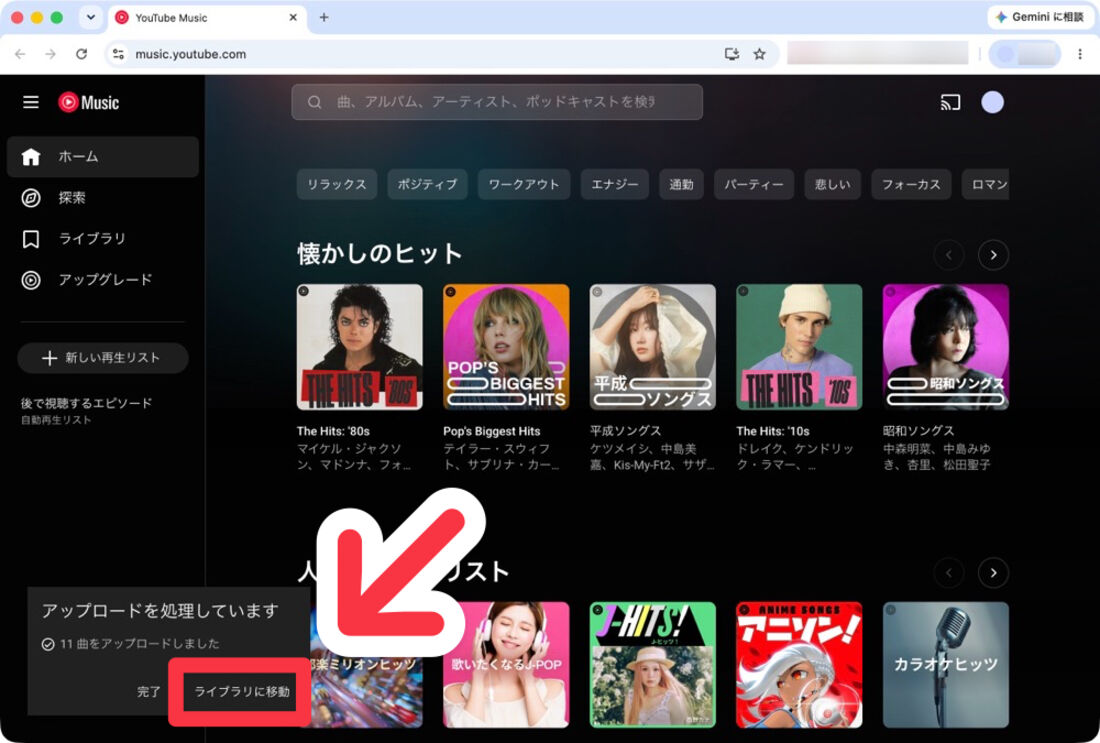Open アップグレード in the sidebar
Screen dimensions: 1100x743
102,280
